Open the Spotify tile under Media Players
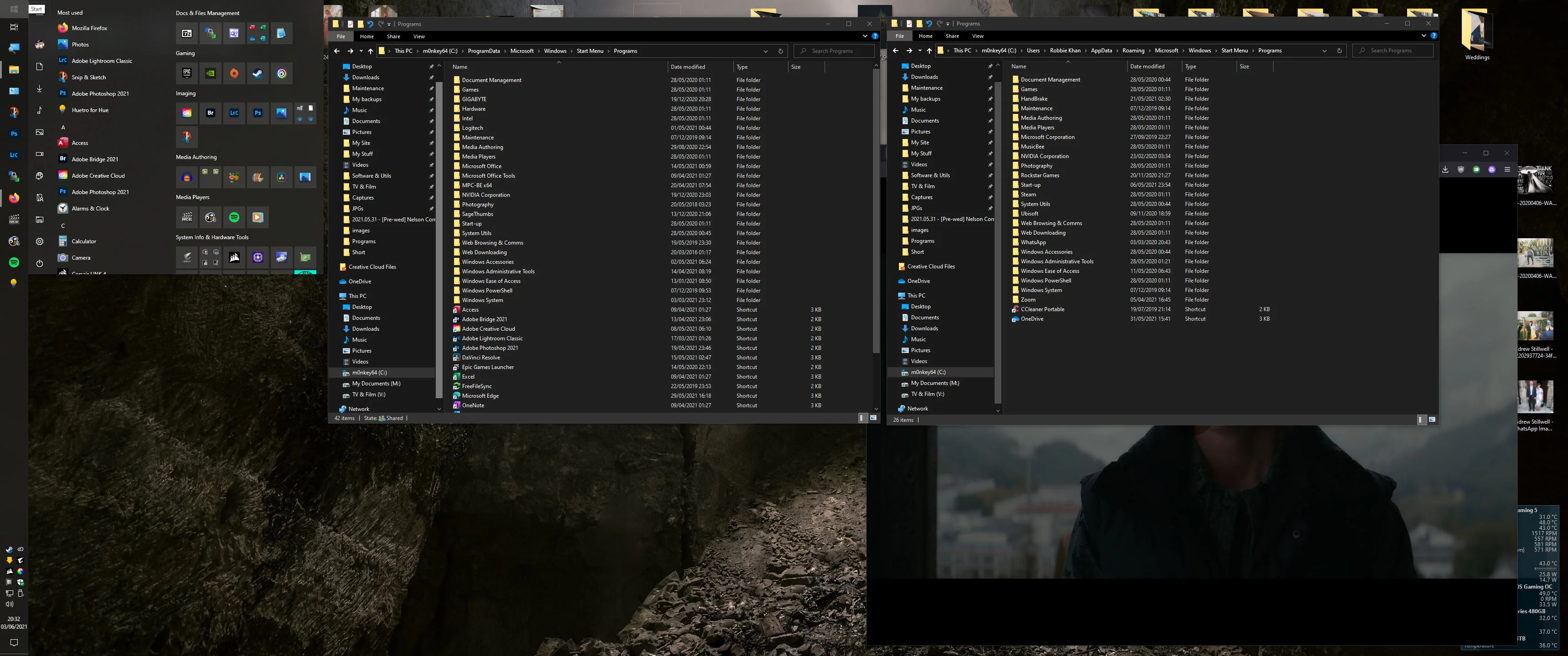This screenshot has width=1568, height=656. click(x=234, y=217)
